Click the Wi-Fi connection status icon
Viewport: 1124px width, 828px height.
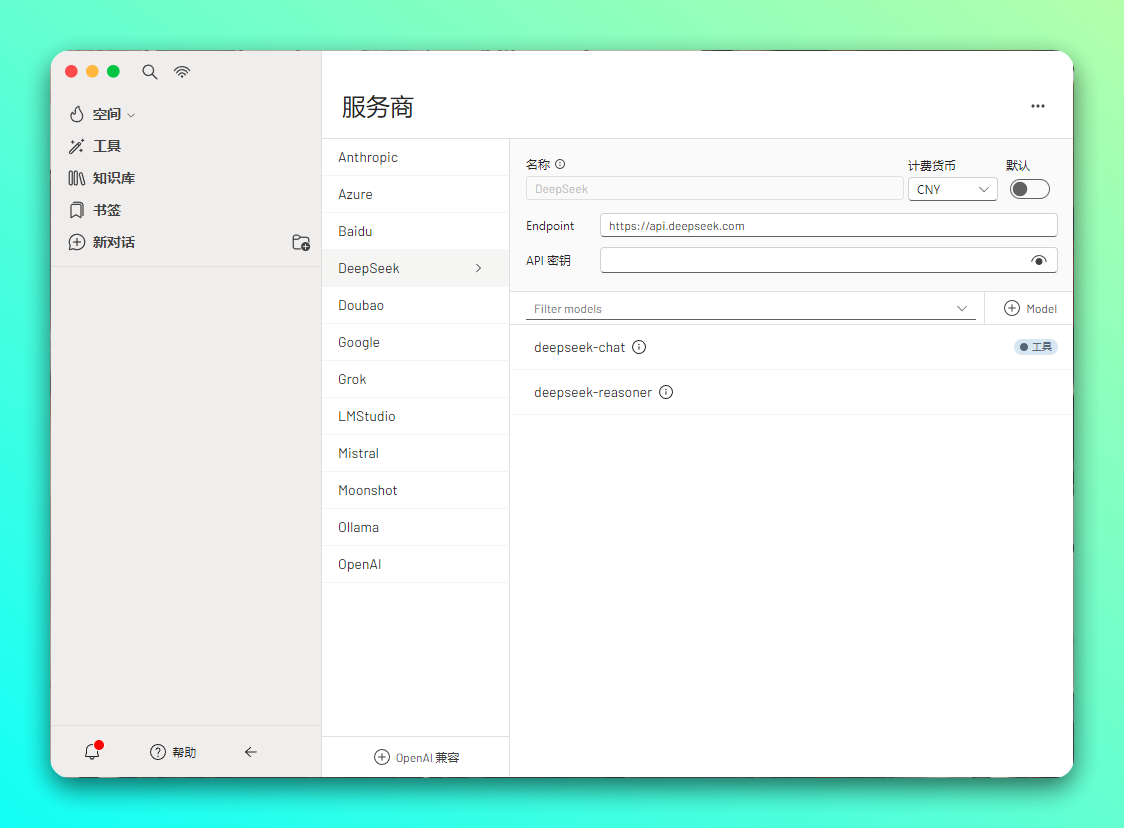coord(182,72)
